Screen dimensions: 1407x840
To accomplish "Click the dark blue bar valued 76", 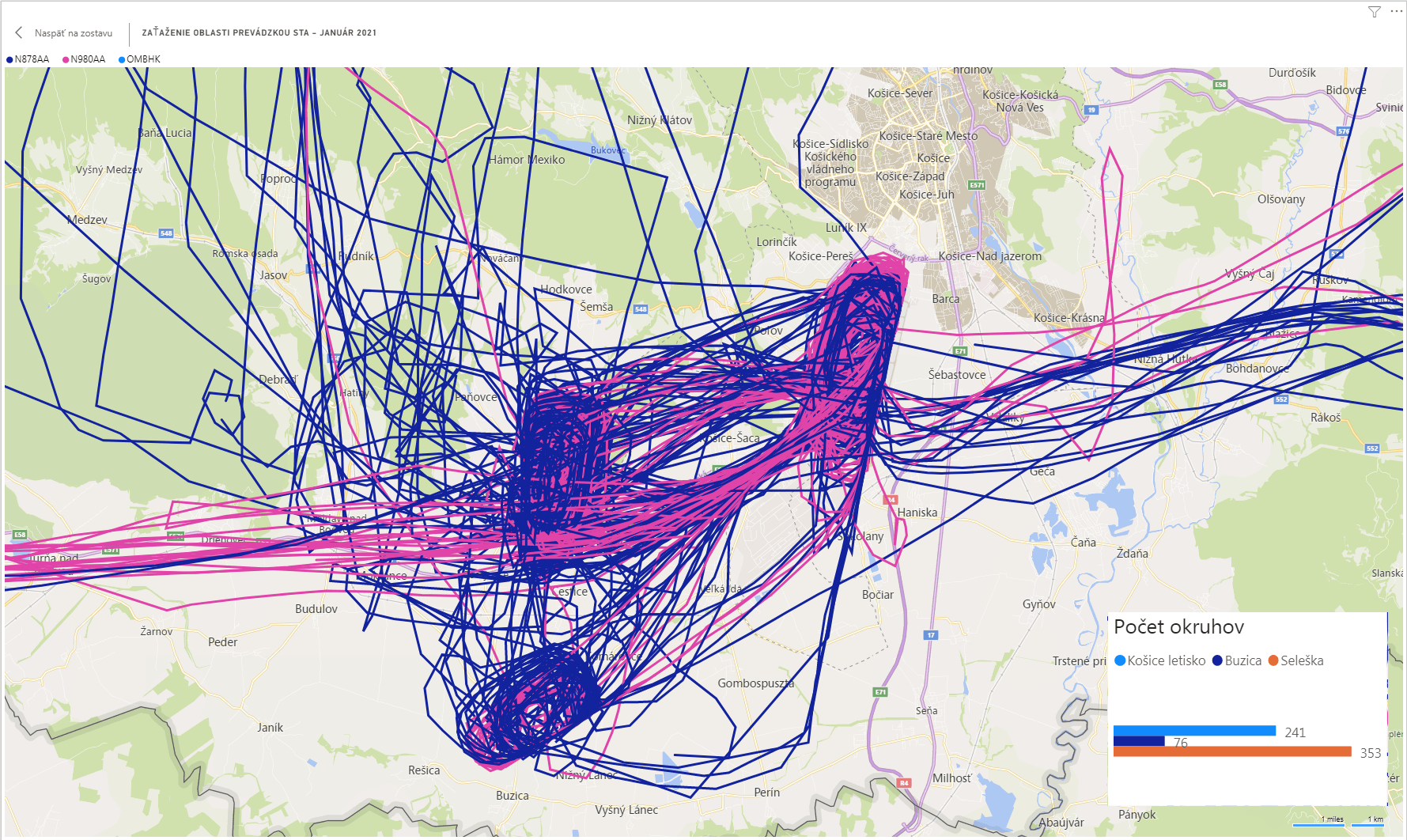I will [x=1139, y=741].
